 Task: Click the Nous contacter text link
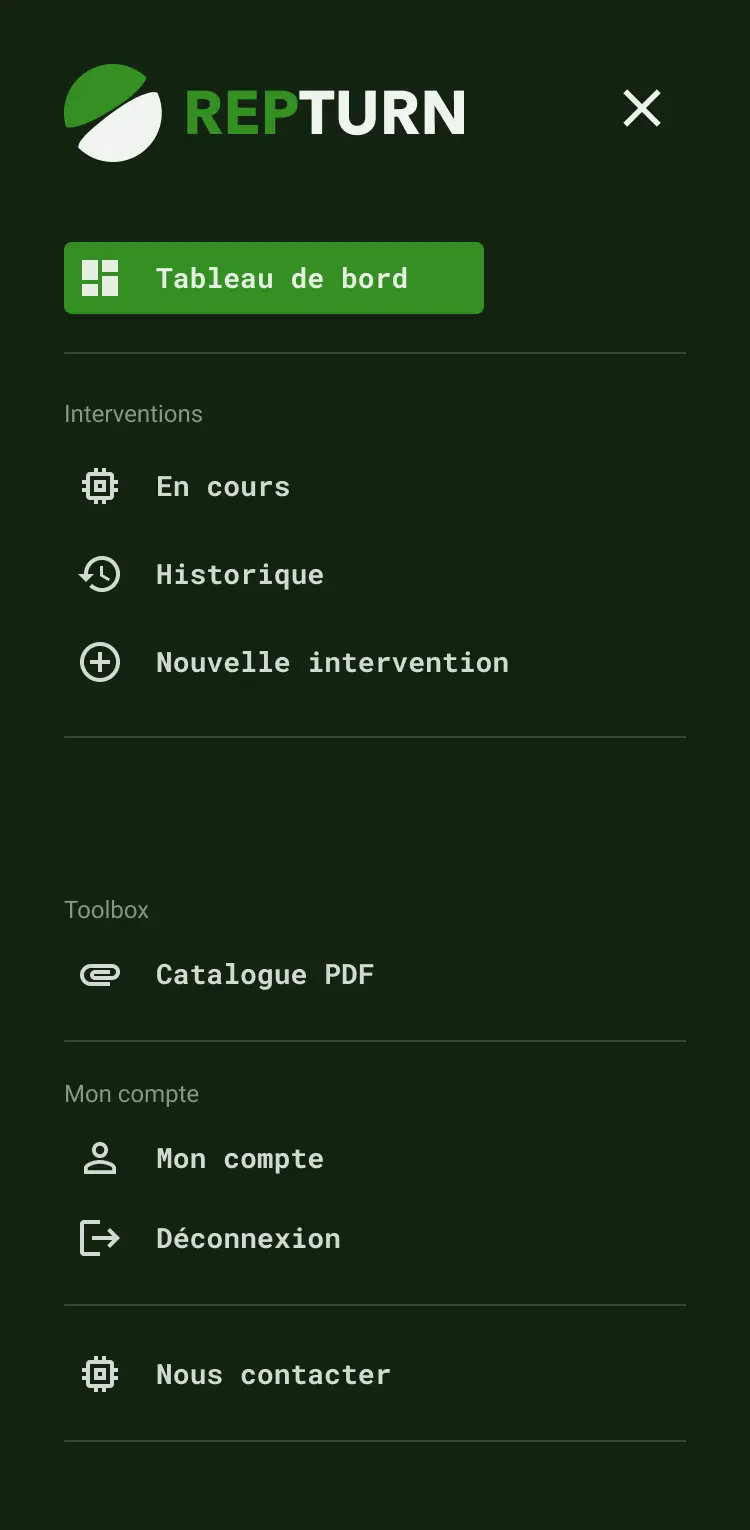coord(273,1375)
